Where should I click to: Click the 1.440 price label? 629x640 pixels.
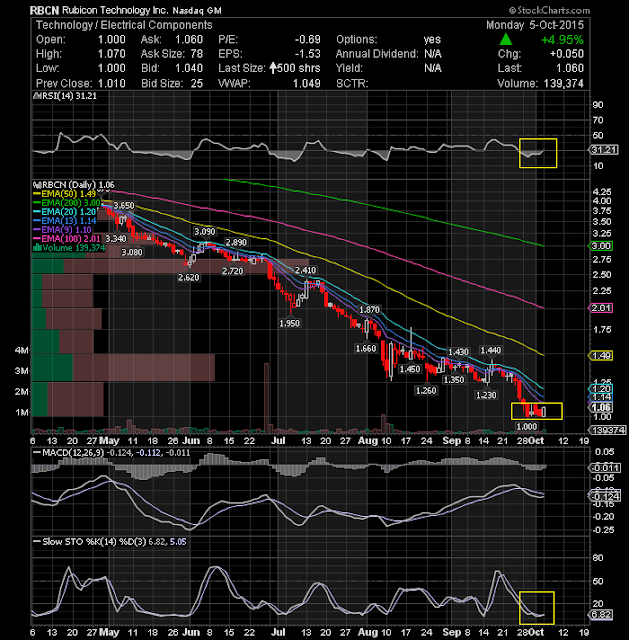(491, 351)
